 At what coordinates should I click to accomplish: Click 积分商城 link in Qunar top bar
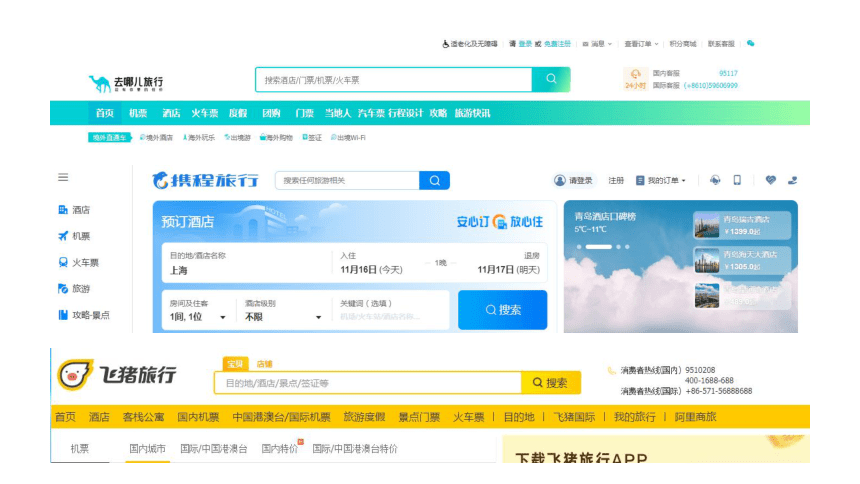(x=682, y=44)
